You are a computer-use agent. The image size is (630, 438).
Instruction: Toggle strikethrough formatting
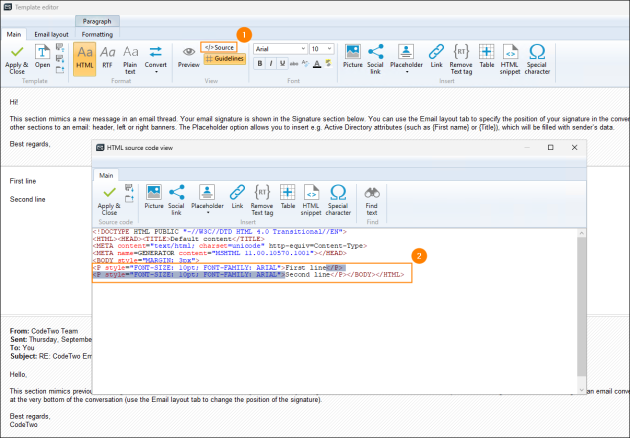tap(294, 63)
